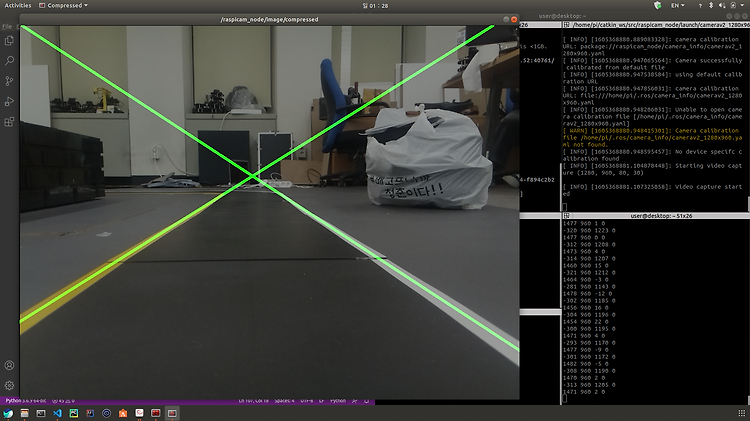The width and height of the screenshot is (750, 421).
Task: Click the Python language mode indicator
Action: (x=338, y=401)
